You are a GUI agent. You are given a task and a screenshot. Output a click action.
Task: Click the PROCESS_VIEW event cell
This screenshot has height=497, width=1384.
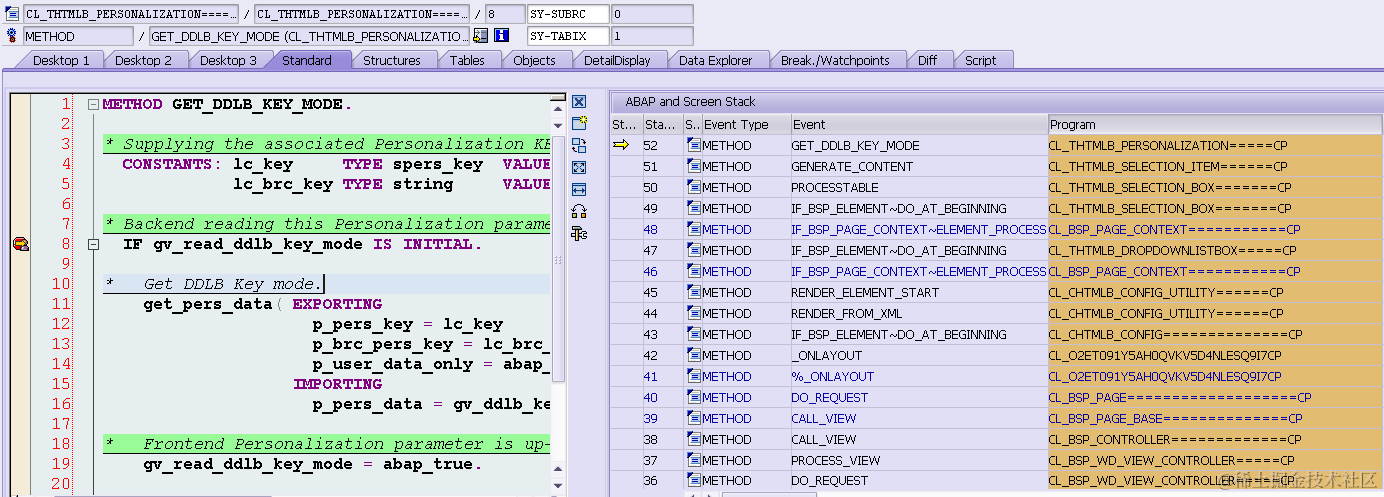pos(918,460)
